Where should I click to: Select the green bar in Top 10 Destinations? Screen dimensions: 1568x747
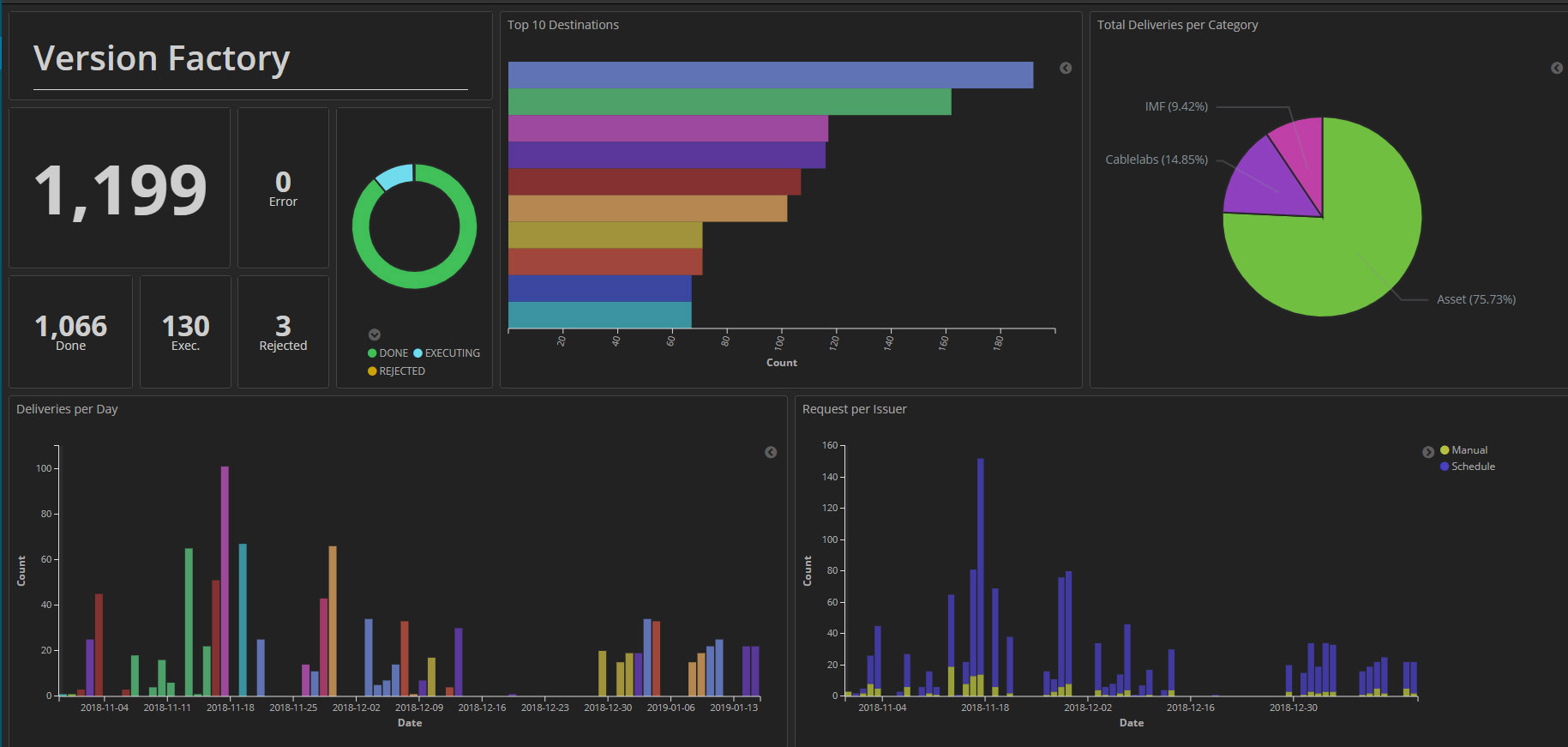[729, 102]
